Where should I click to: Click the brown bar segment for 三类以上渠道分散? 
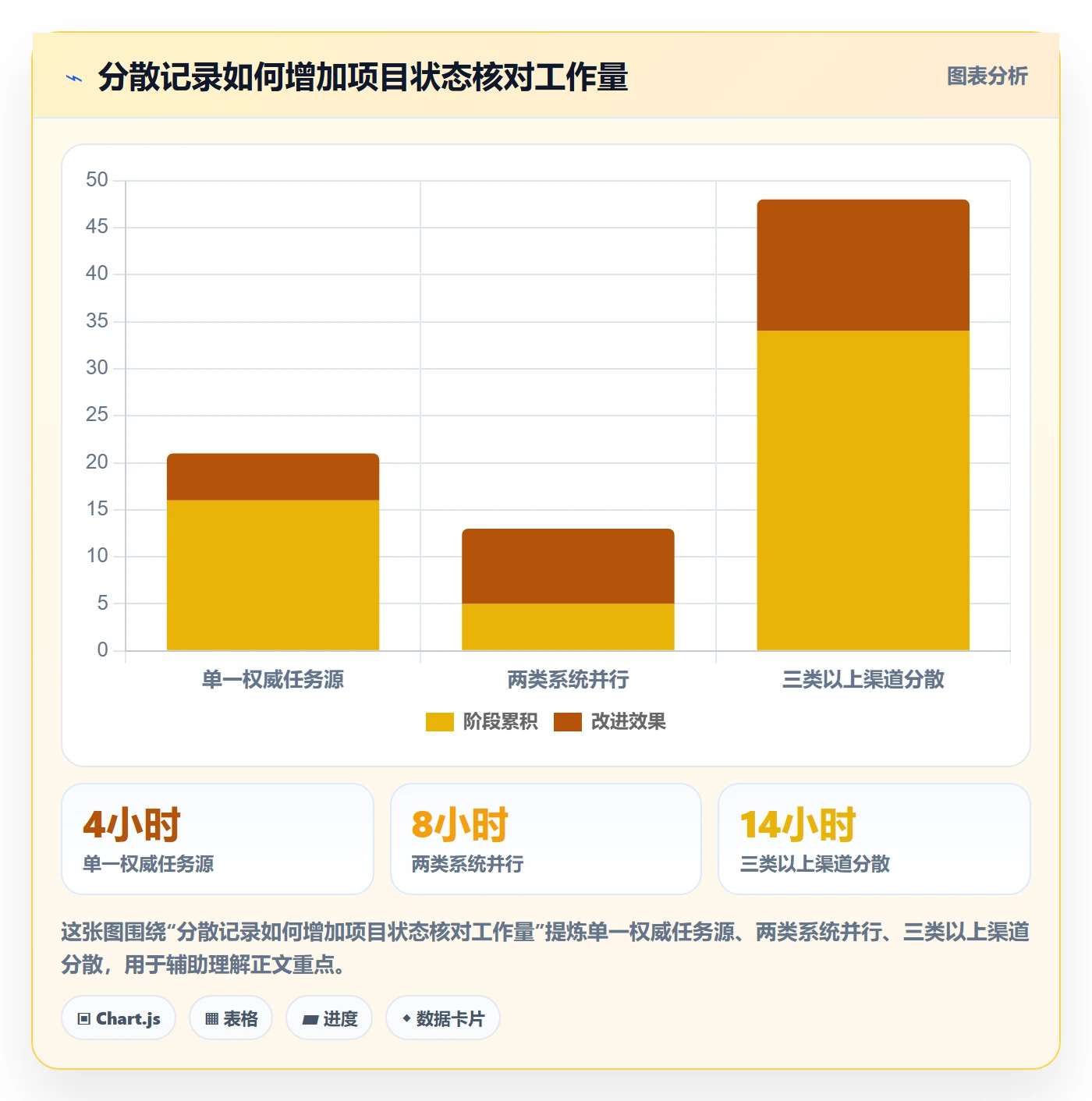point(863,265)
